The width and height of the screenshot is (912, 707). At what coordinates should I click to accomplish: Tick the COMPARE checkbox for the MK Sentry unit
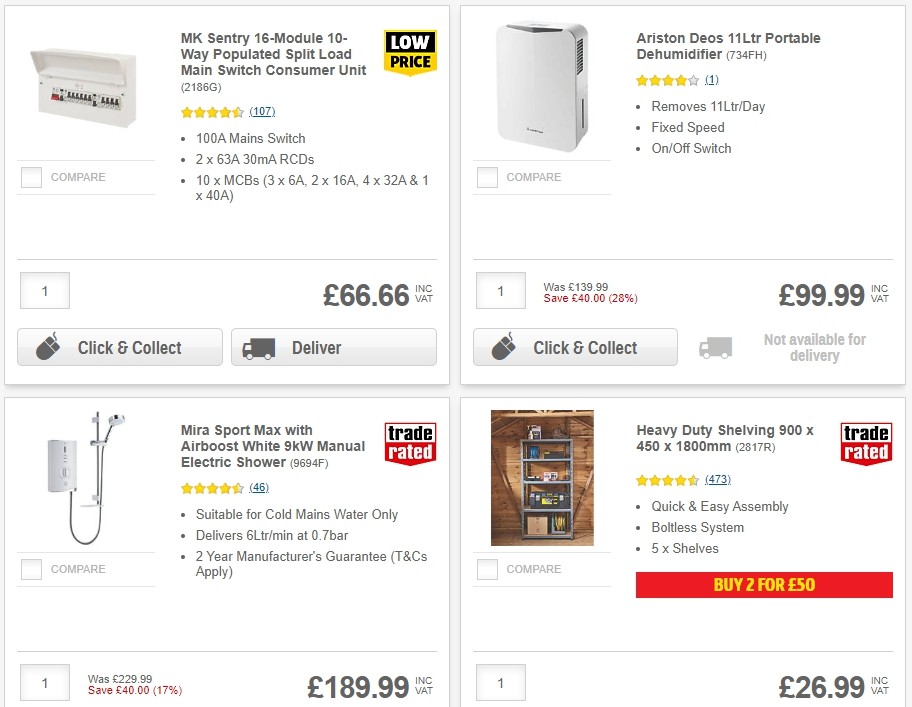click(31, 178)
